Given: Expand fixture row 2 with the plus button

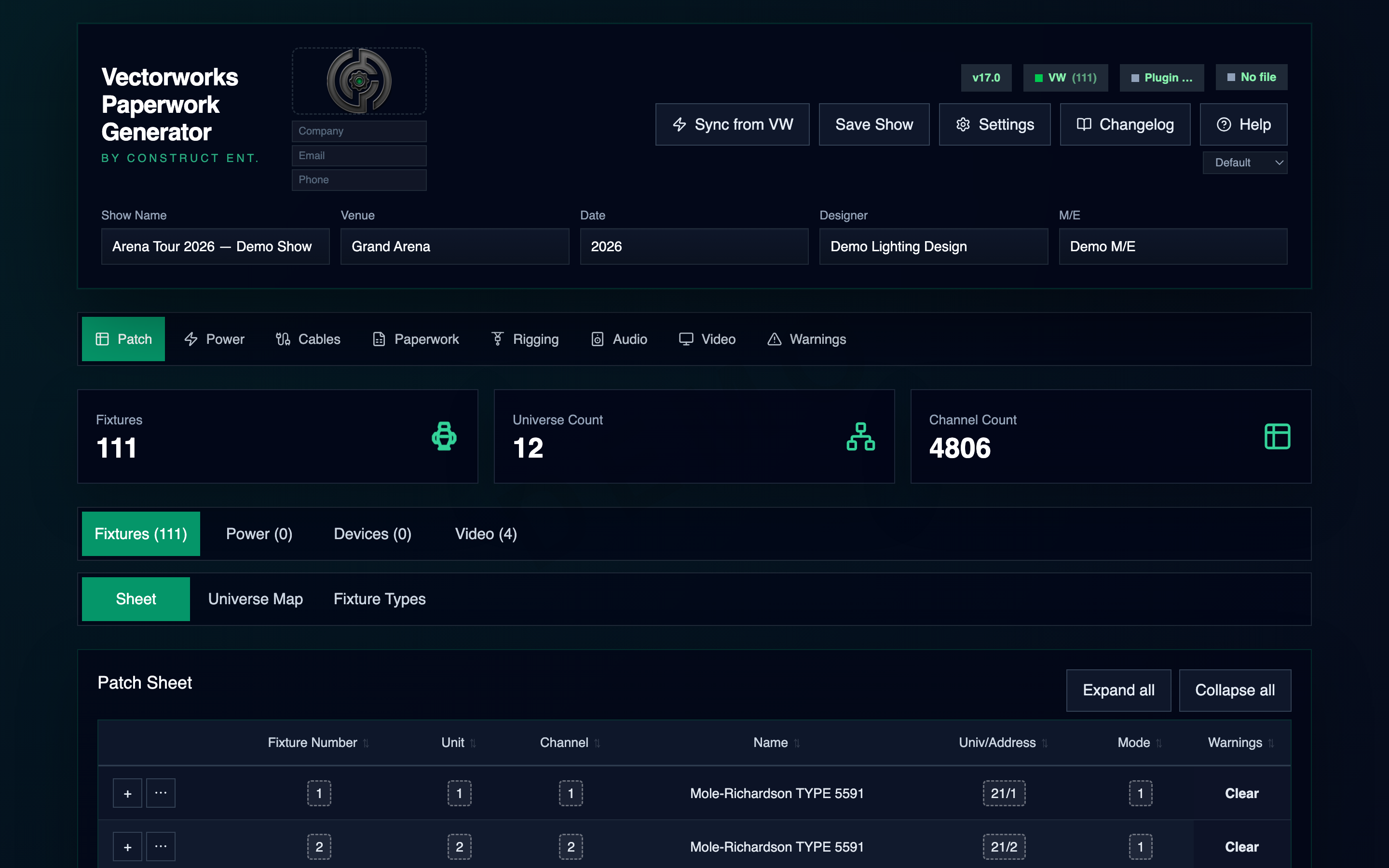Looking at the screenshot, I should 127,847.
